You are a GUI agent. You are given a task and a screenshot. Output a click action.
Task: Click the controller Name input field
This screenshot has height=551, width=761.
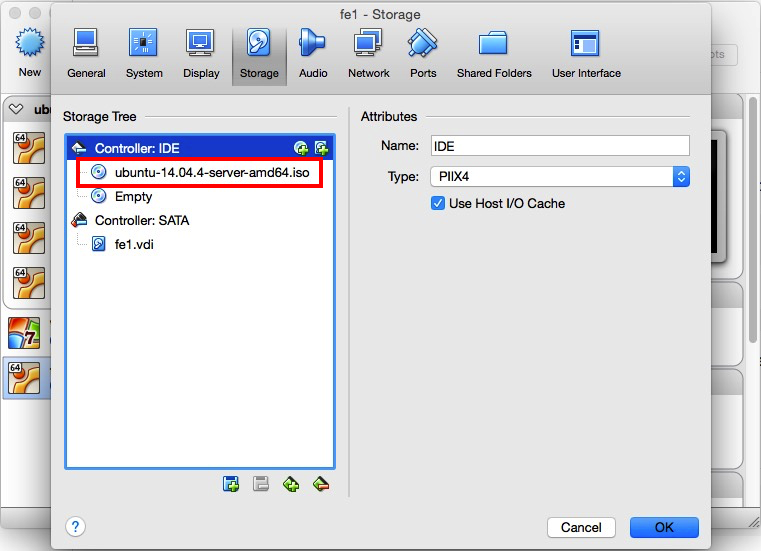tap(560, 146)
